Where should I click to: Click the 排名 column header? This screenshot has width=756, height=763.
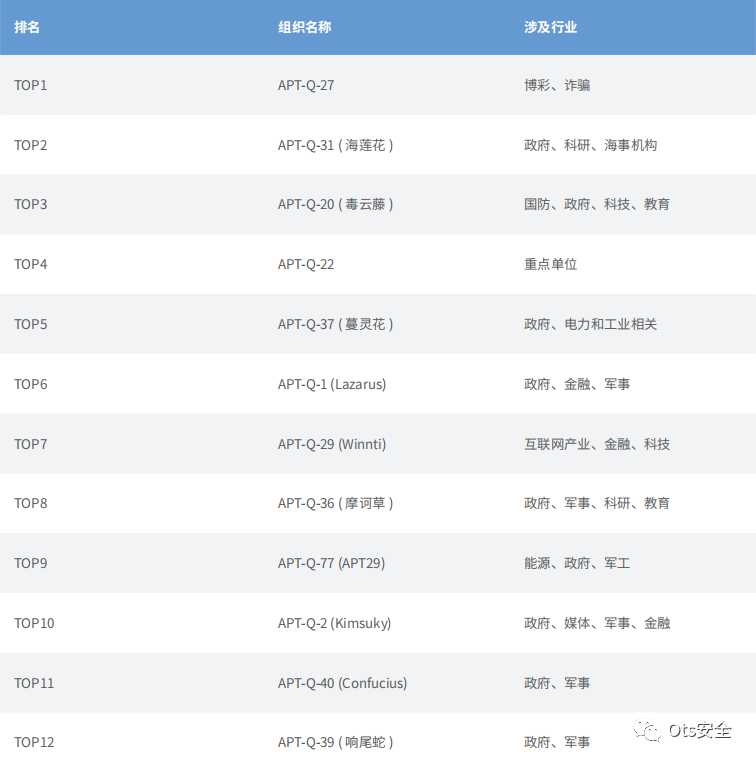coord(27,27)
